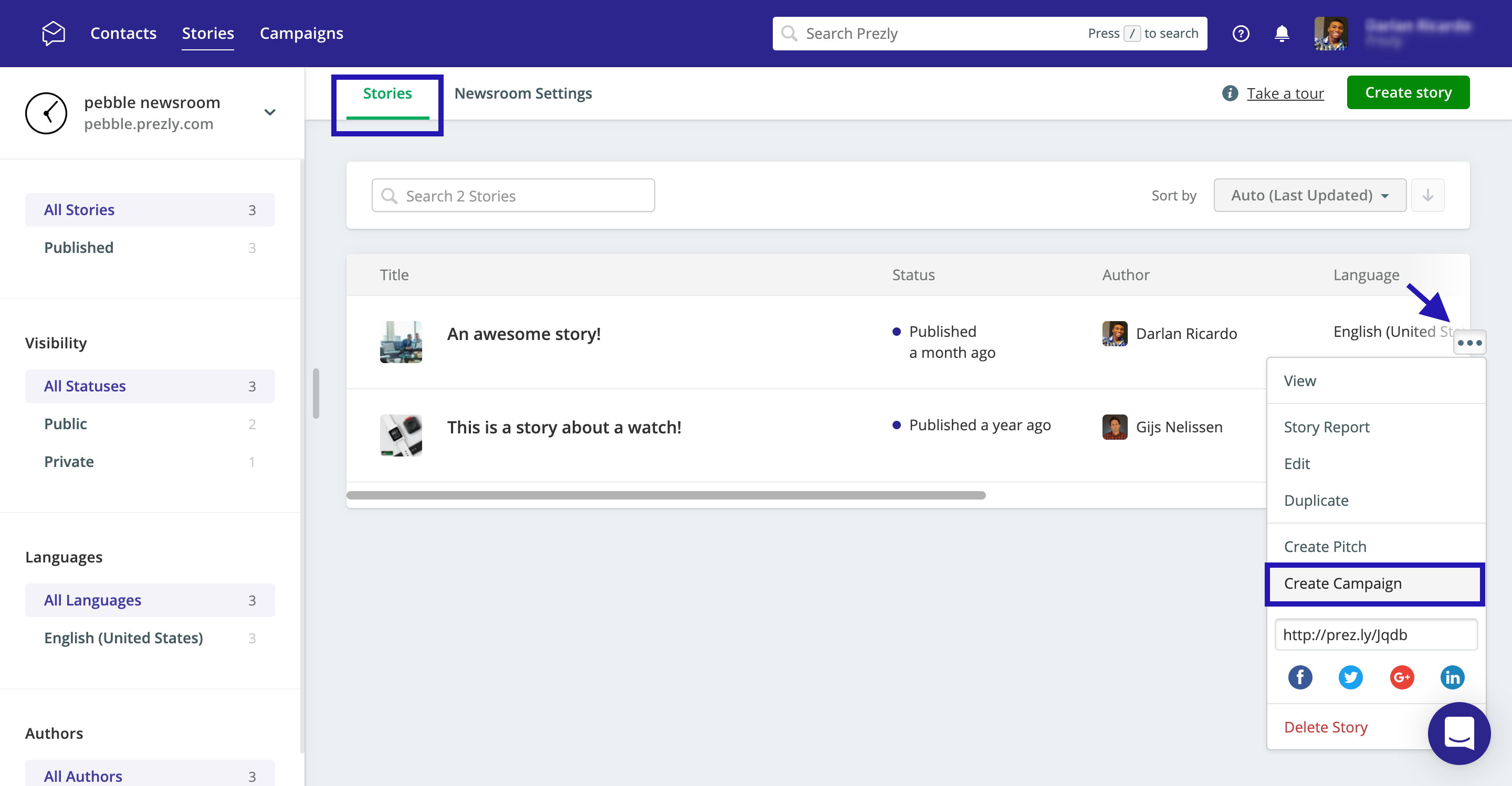Click the Title column header
The height and width of the screenshot is (786, 1512).
[394, 275]
